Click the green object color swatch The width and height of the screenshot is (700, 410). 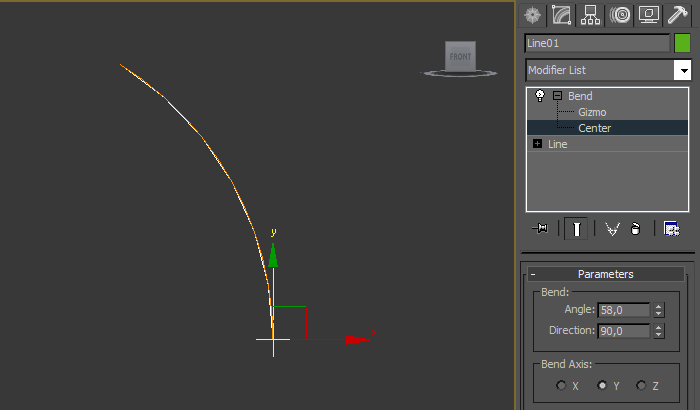[682, 43]
